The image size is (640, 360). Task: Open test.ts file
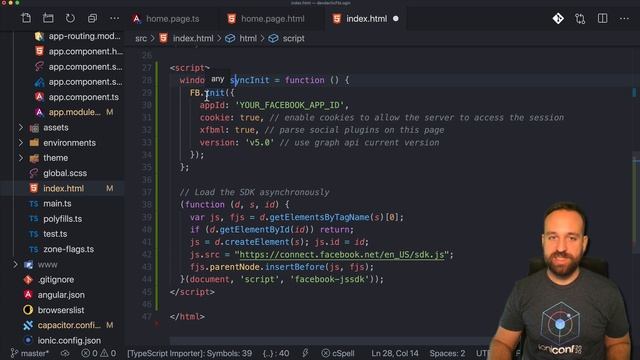pos(55,234)
